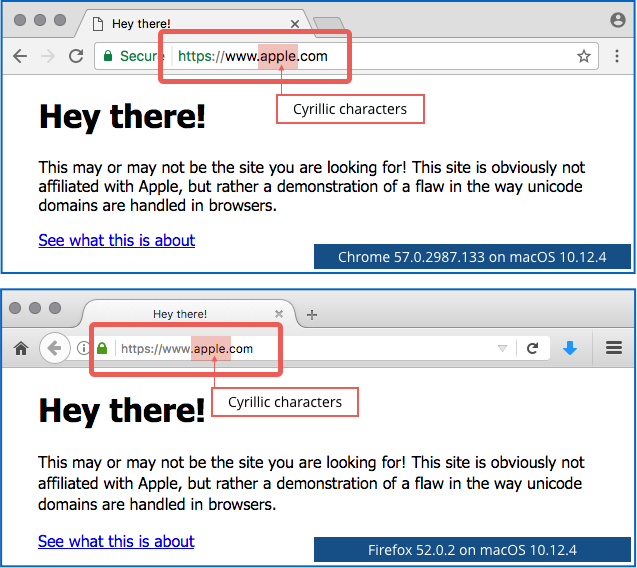Click the 'Hey there!' heading in Chrome

tap(122, 117)
